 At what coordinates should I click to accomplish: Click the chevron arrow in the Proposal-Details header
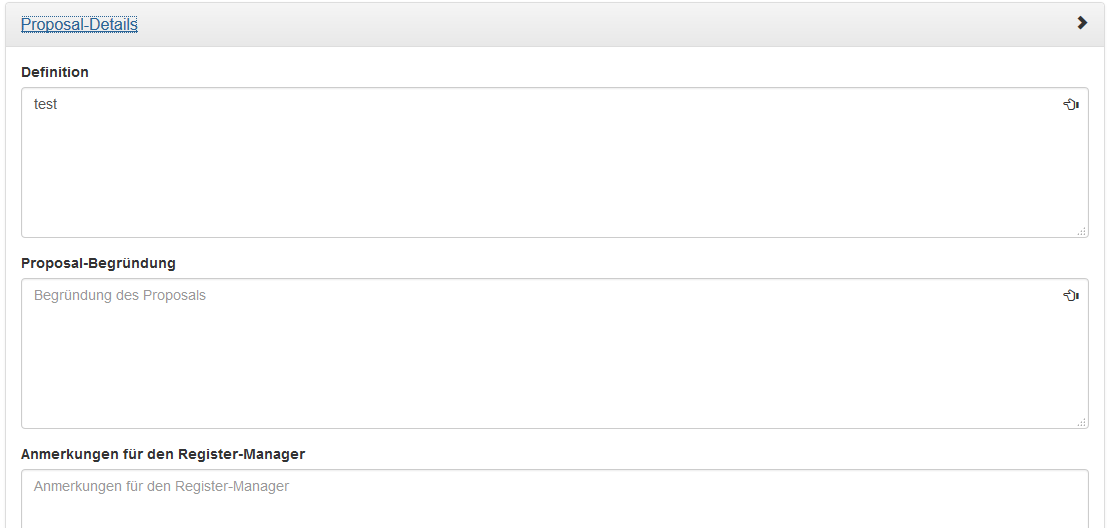pyautogui.click(x=1082, y=23)
